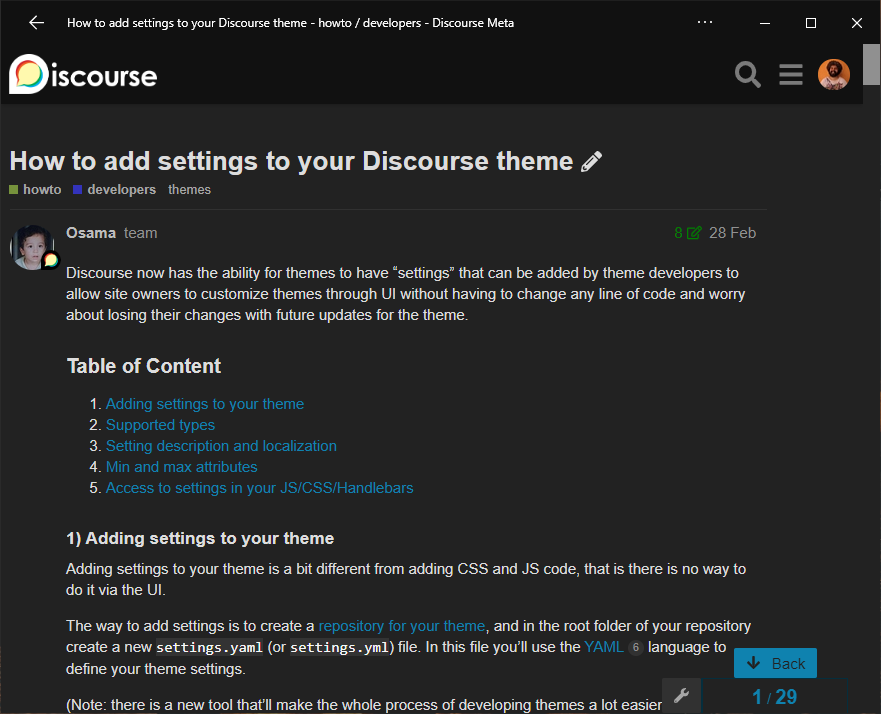The image size is (881, 714).
Task: Jump to Setting description and localization
Action: [x=221, y=446]
